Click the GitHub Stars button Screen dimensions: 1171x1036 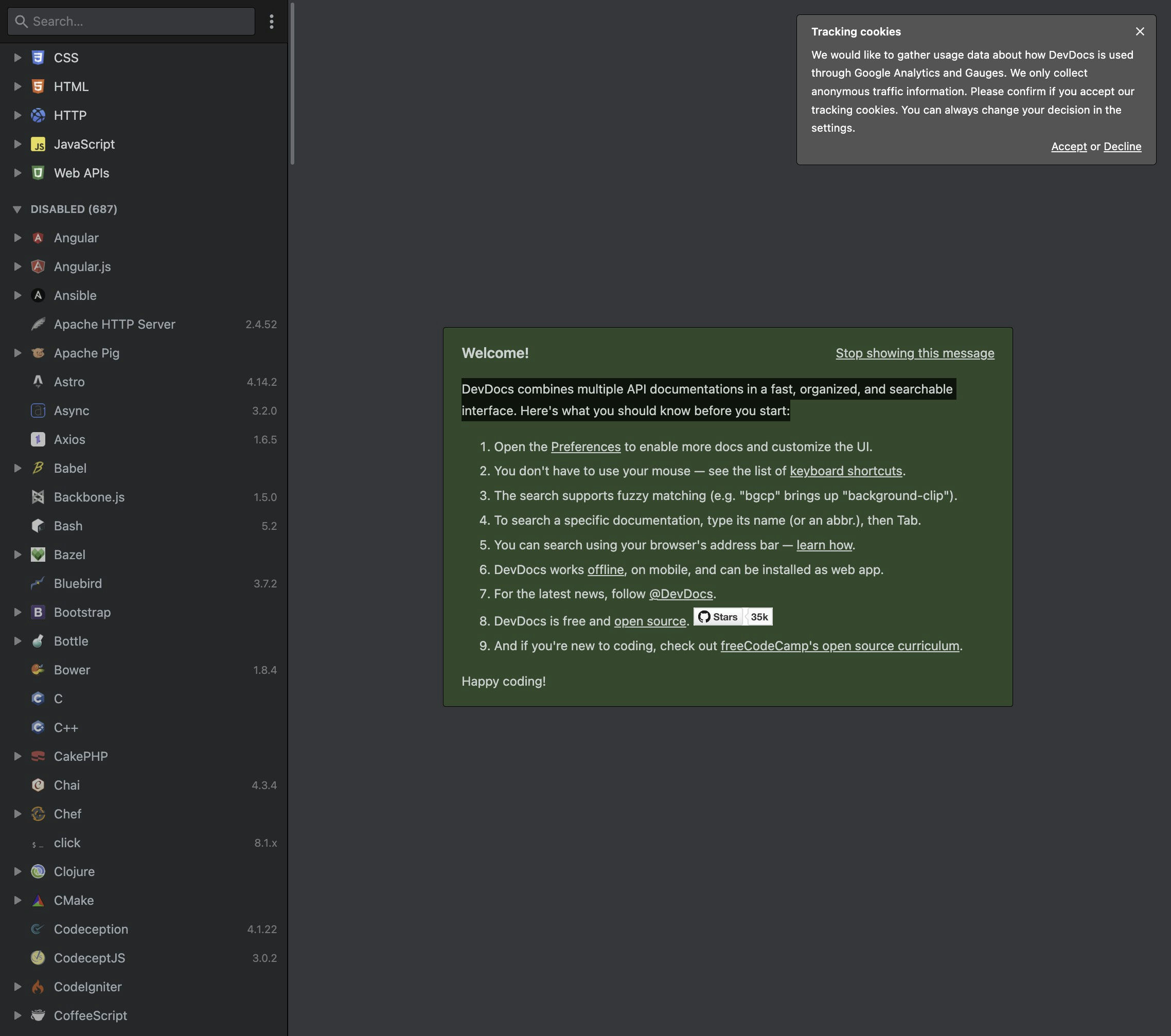pyautogui.click(x=718, y=617)
